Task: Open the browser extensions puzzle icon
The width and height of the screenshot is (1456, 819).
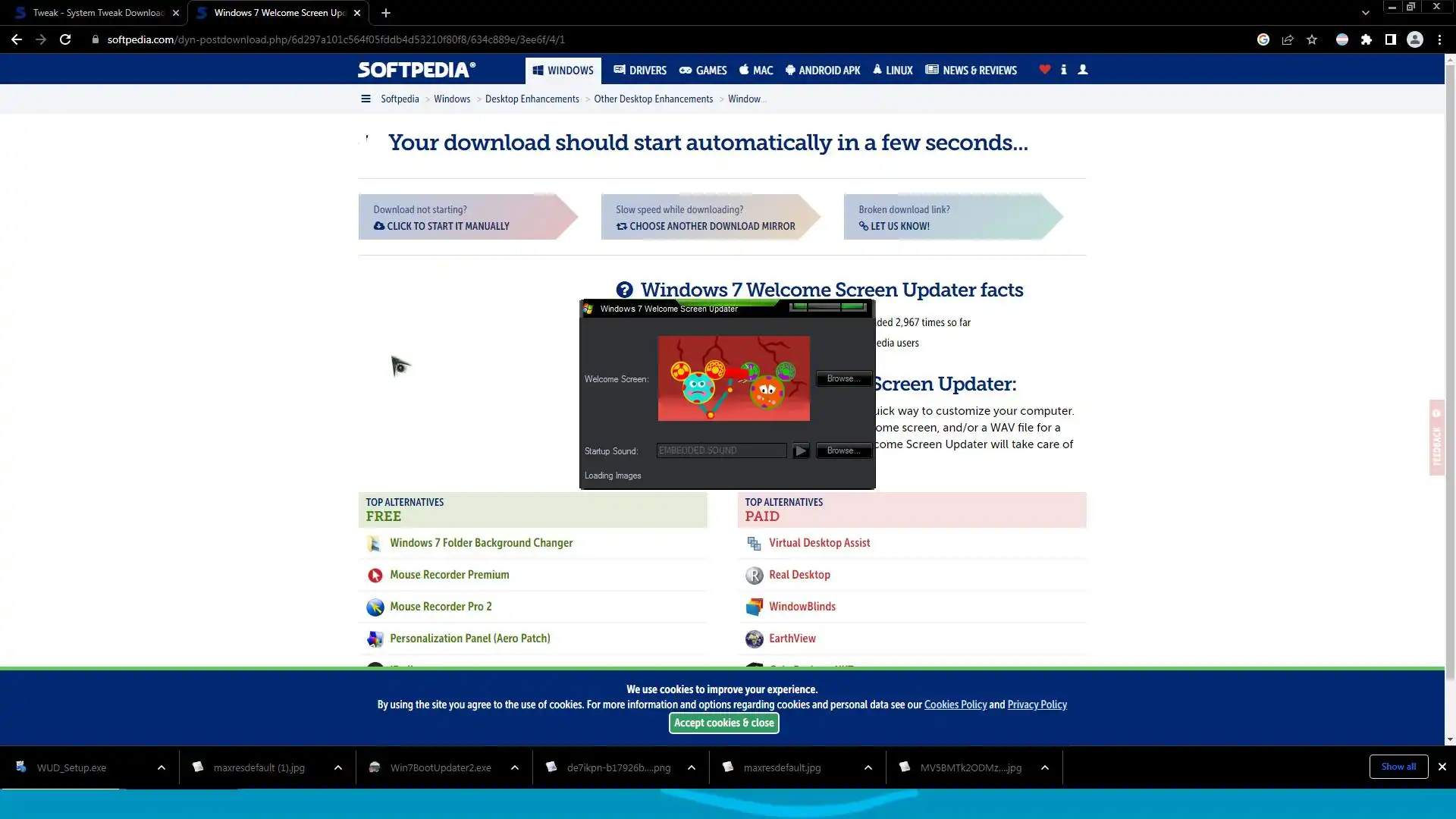Action: (1367, 39)
